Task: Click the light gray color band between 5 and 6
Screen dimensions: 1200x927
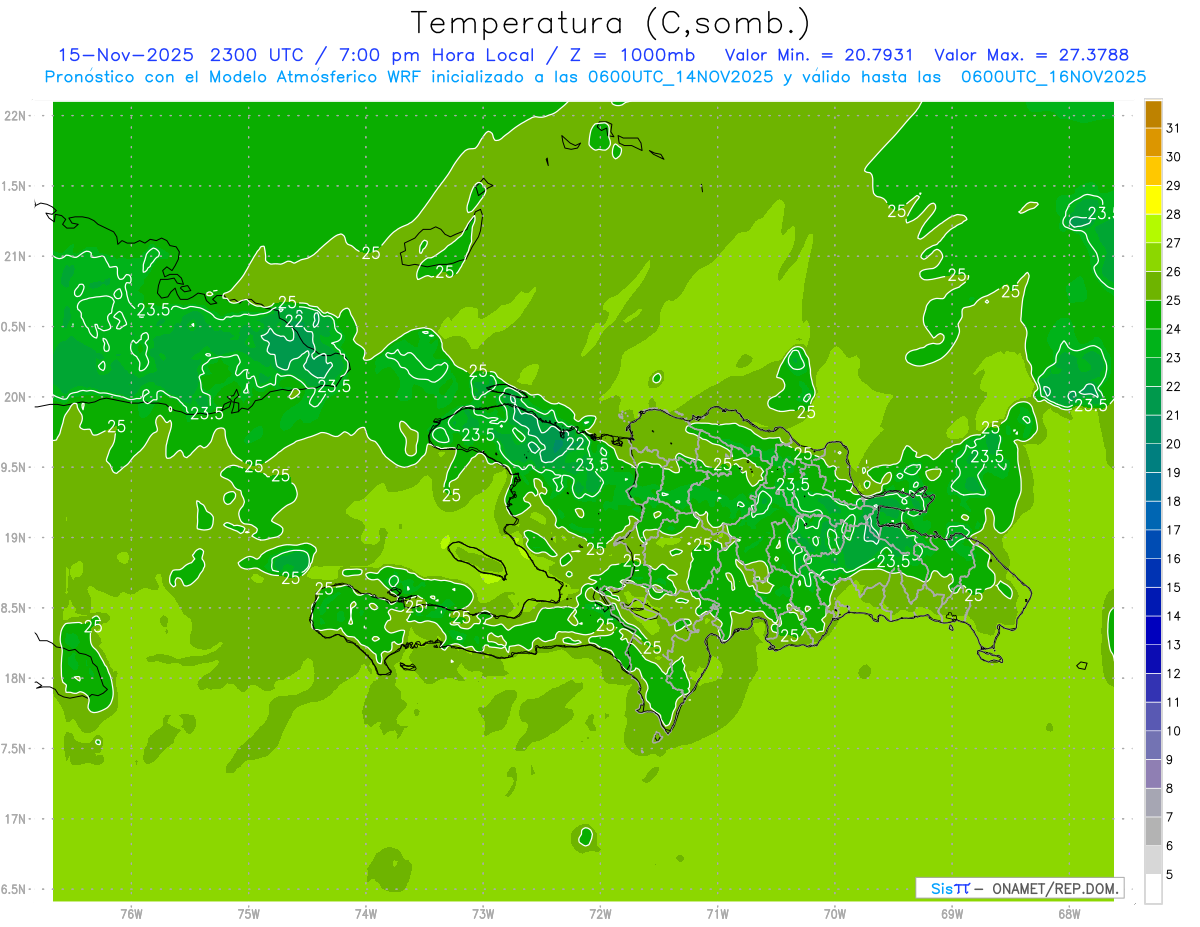Action: pyautogui.click(x=1153, y=860)
